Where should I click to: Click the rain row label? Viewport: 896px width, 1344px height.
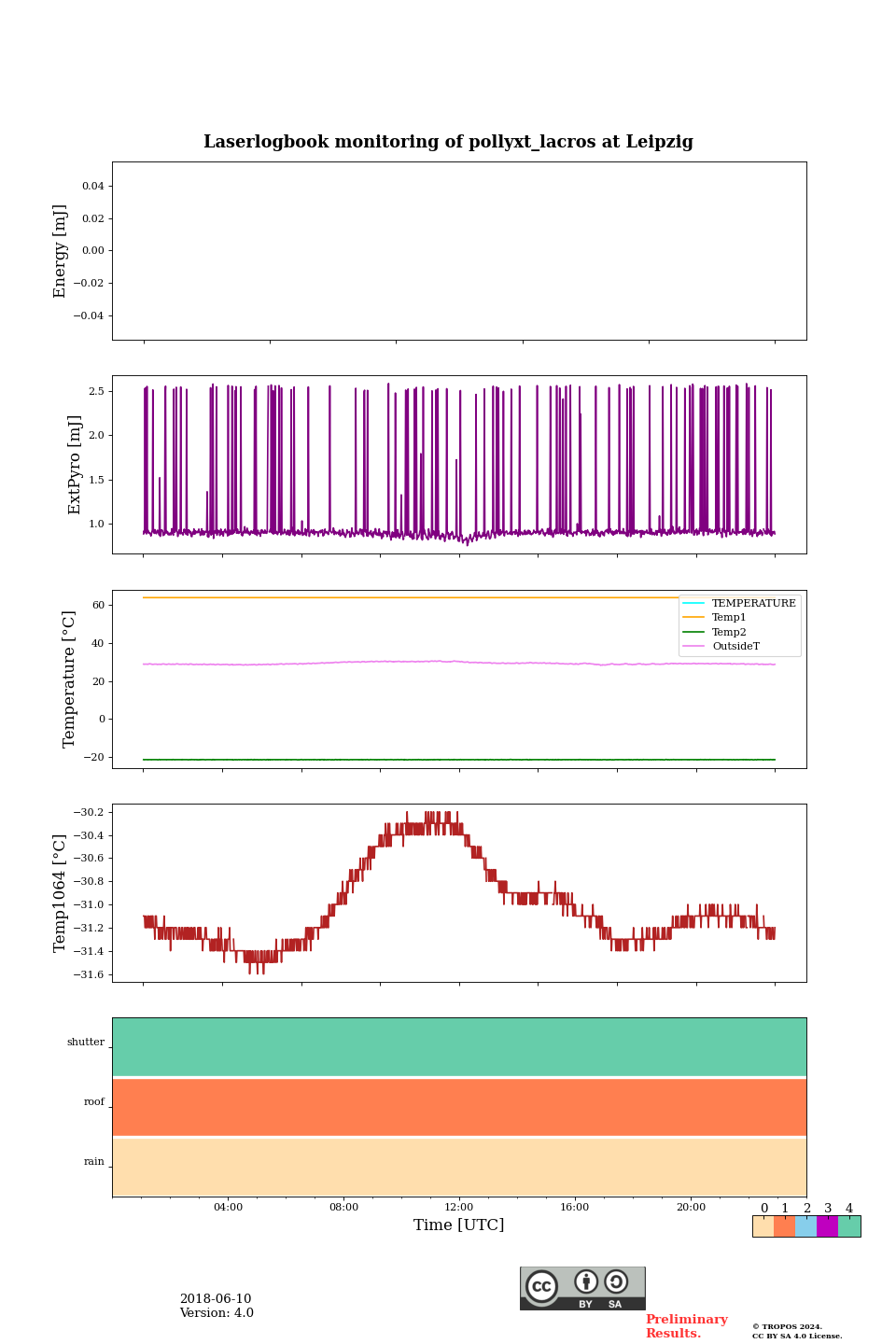[x=94, y=1161]
